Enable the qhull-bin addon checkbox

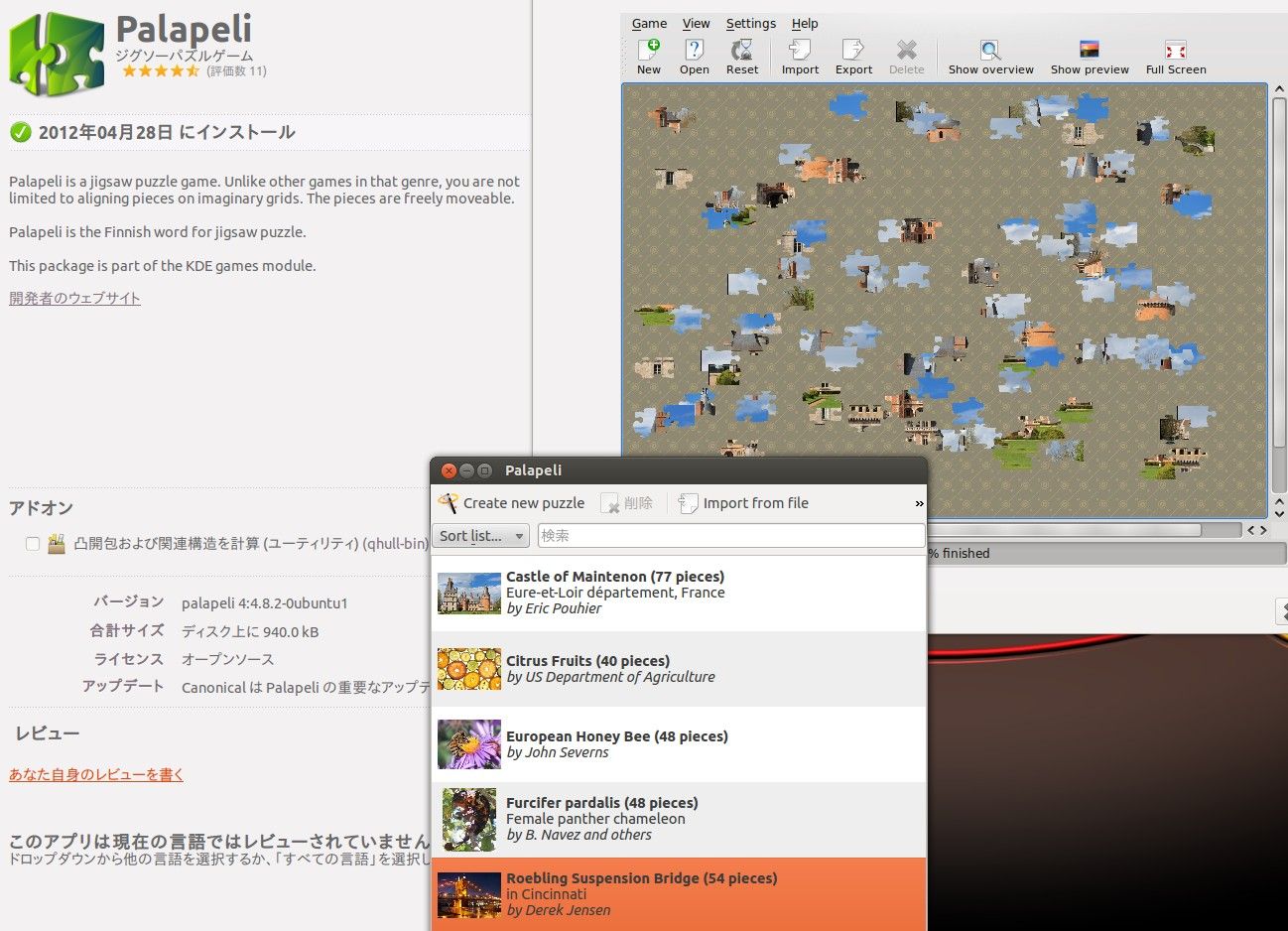tap(33, 544)
